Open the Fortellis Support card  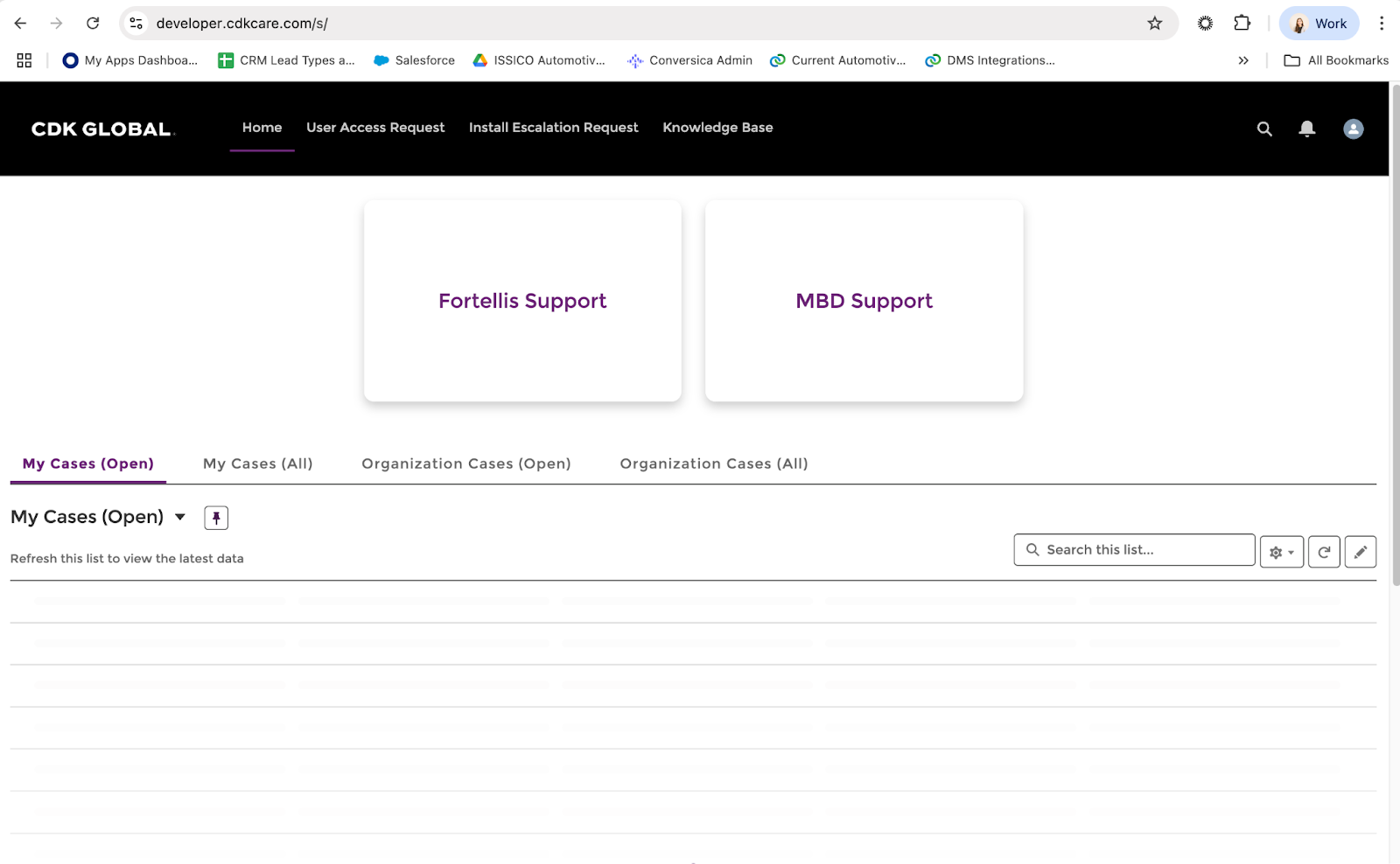tap(522, 301)
